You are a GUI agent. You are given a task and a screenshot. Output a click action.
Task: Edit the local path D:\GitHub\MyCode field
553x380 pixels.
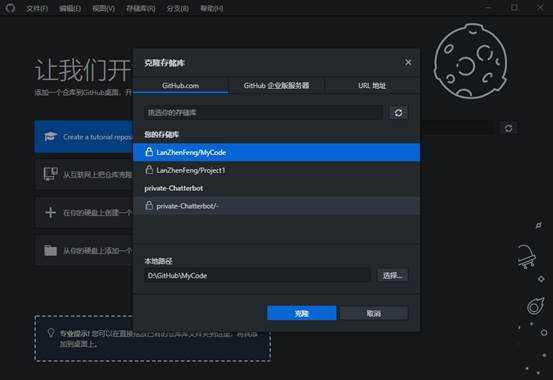pos(257,276)
